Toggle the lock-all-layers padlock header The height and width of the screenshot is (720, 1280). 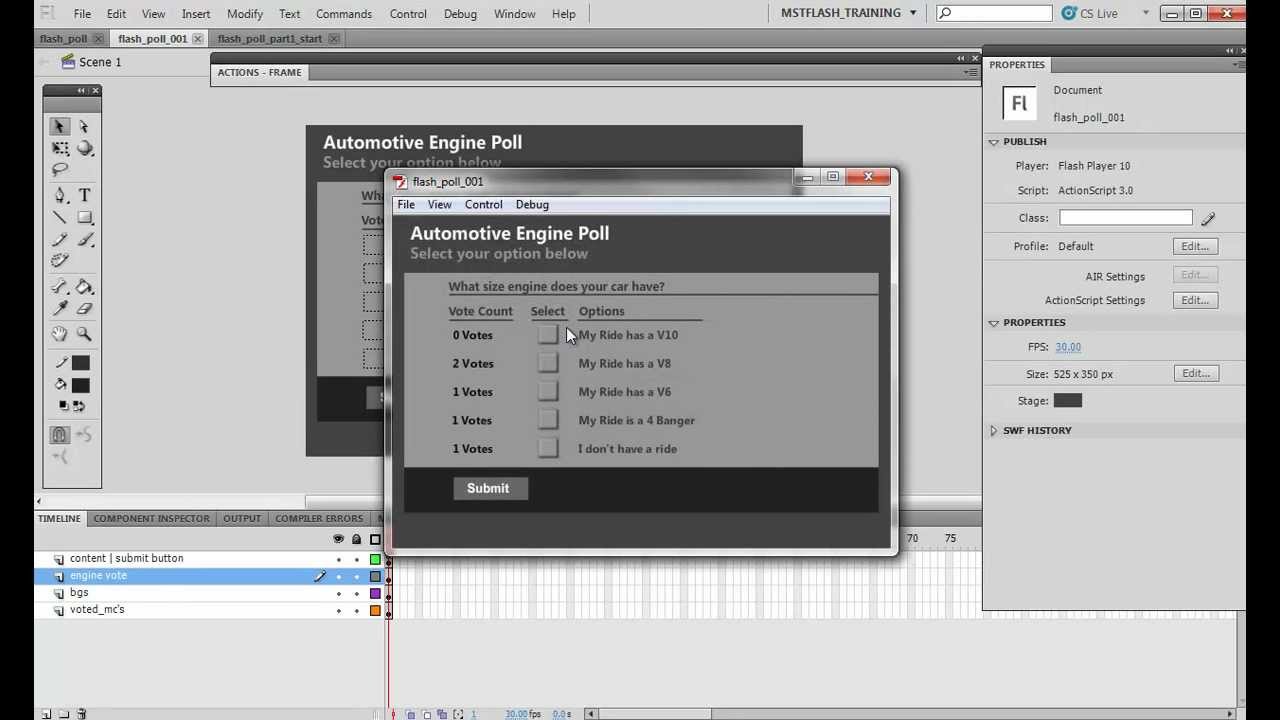click(357, 539)
